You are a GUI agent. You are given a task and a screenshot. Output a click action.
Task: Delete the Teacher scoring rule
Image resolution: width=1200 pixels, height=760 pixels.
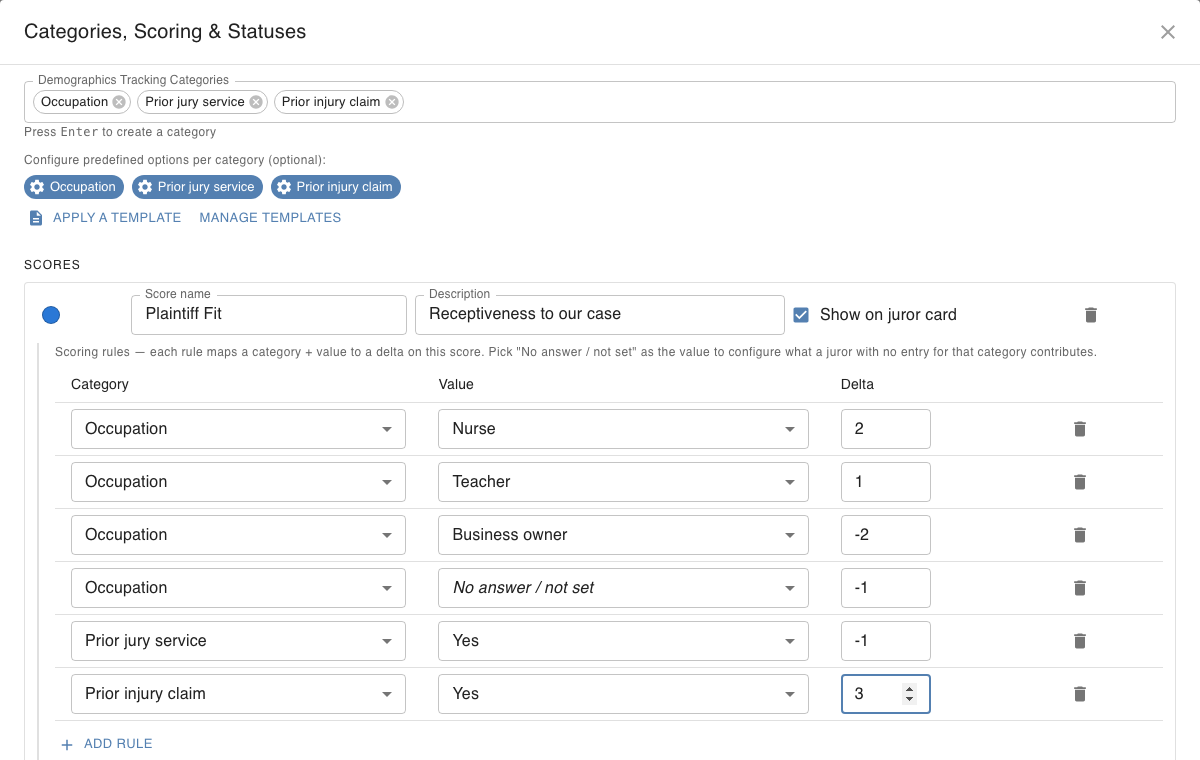(1080, 482)
